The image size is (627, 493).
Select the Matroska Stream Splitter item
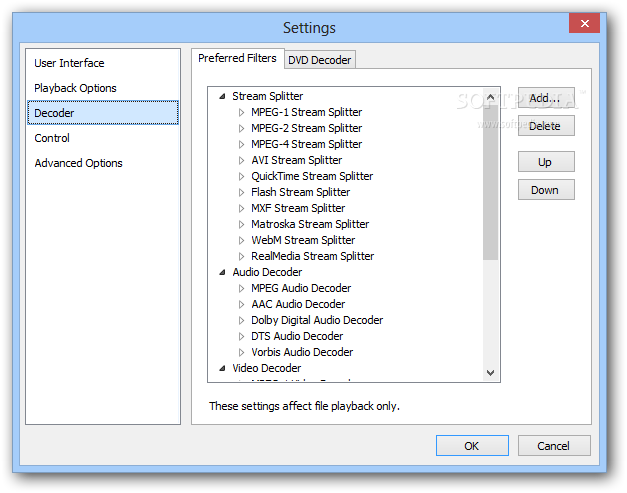click(x=310, y=224)
